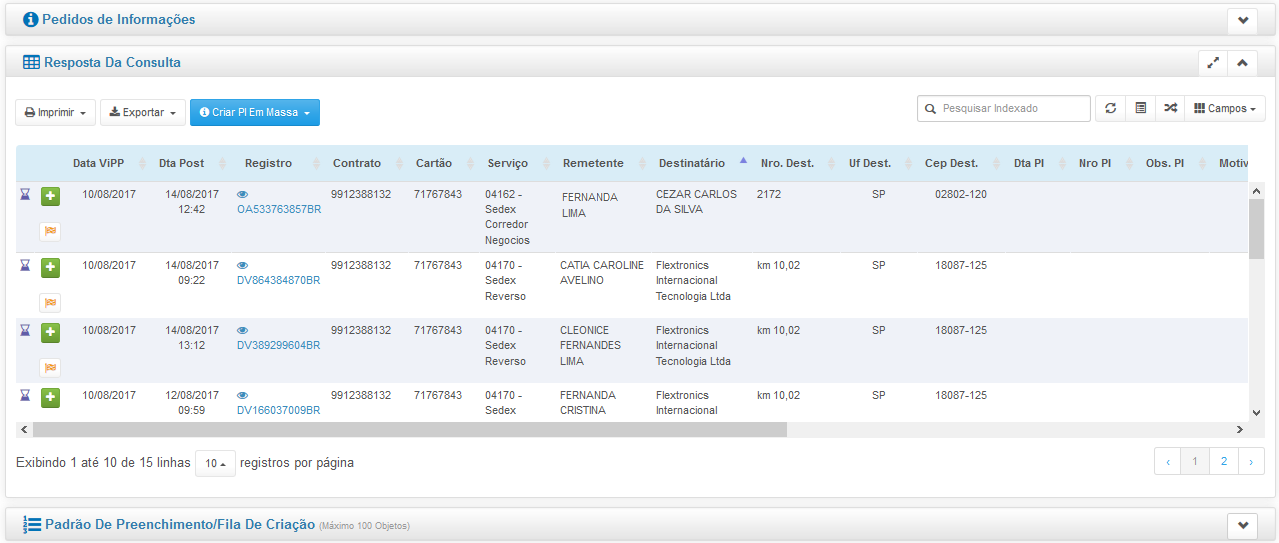This screenshot has height=543, width=1279.
Task: Toggle eye icon for DV864384870BR
Action: [242, 266]
